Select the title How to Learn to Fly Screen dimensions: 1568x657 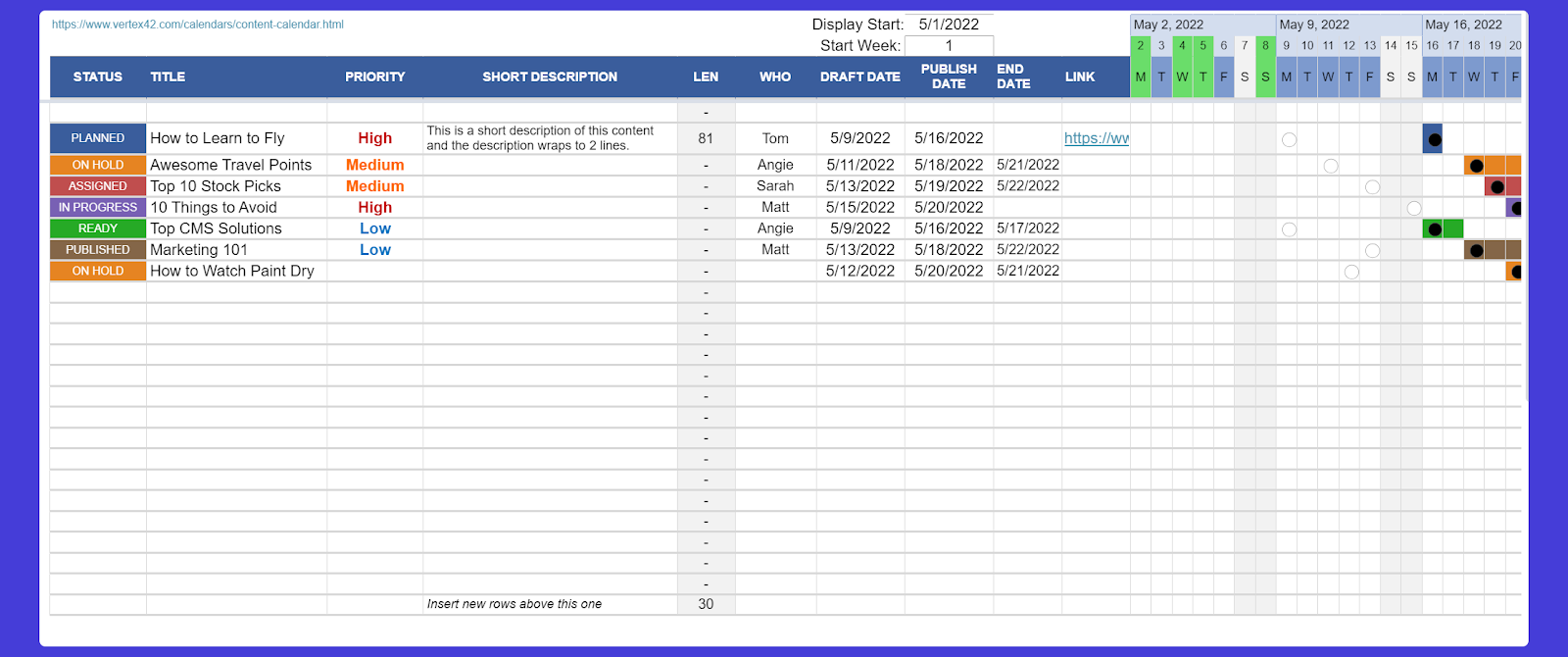(218, 138)
